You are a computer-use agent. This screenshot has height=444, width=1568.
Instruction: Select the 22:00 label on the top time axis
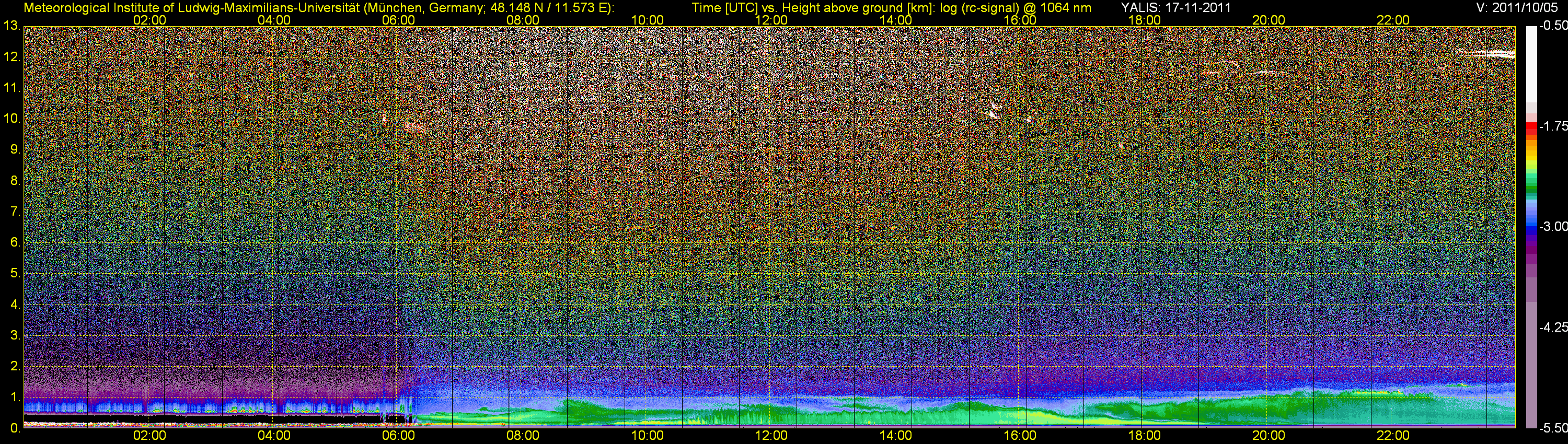pyautogui.click(x=1393, y=20)
